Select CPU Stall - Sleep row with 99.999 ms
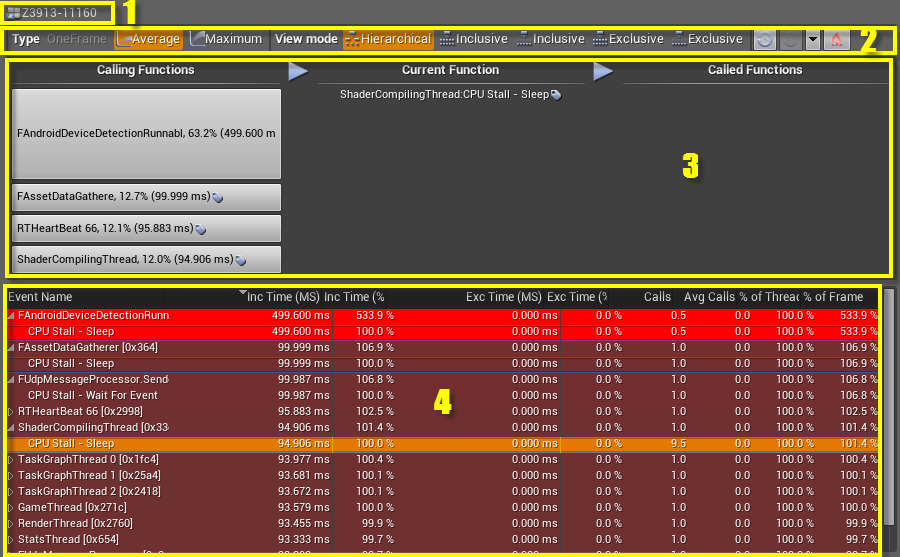Viewport: 900px width, 557px height. coord(443,363)
